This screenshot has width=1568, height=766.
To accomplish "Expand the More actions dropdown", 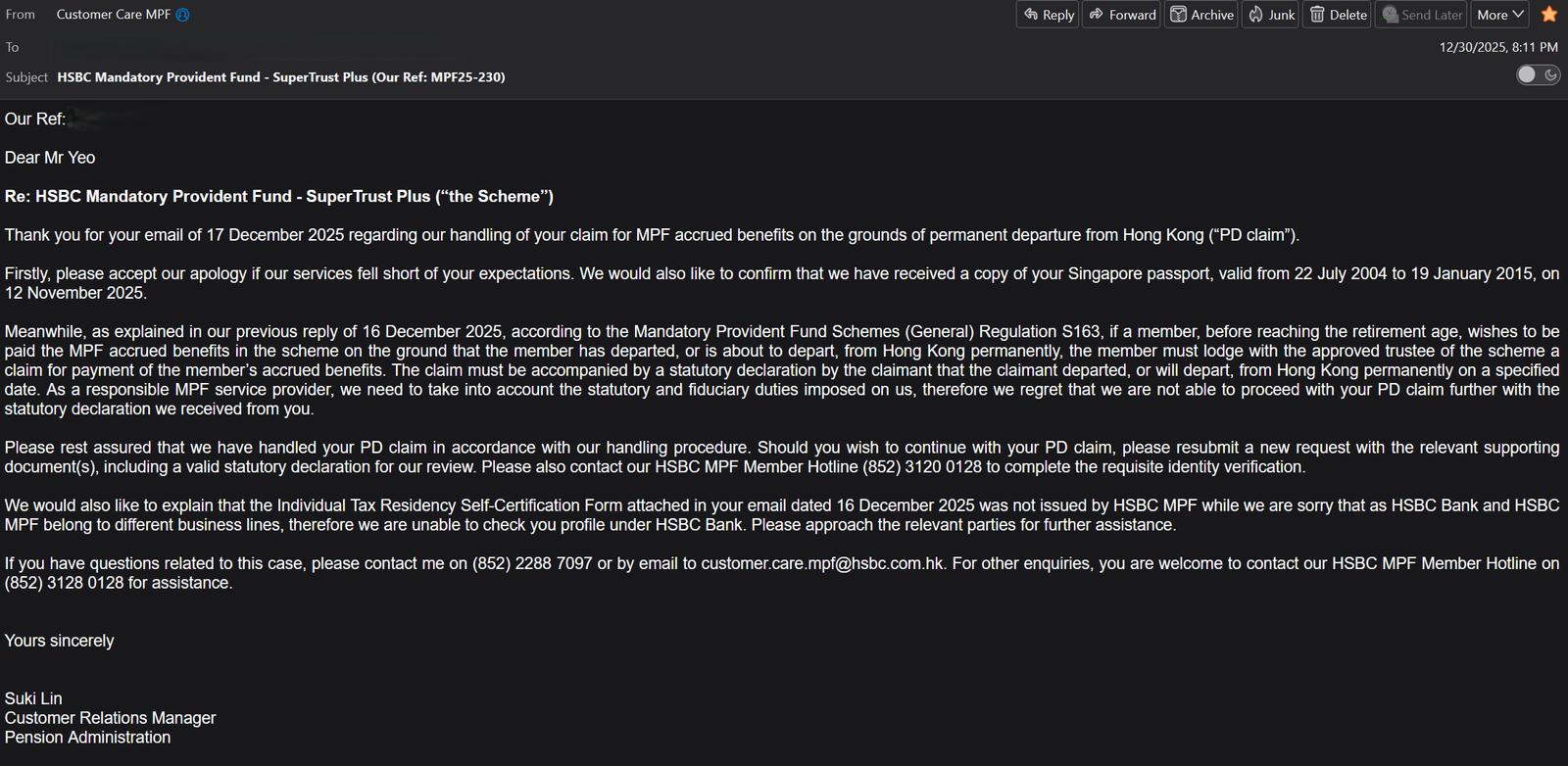I will click(x=1500, y=15).
